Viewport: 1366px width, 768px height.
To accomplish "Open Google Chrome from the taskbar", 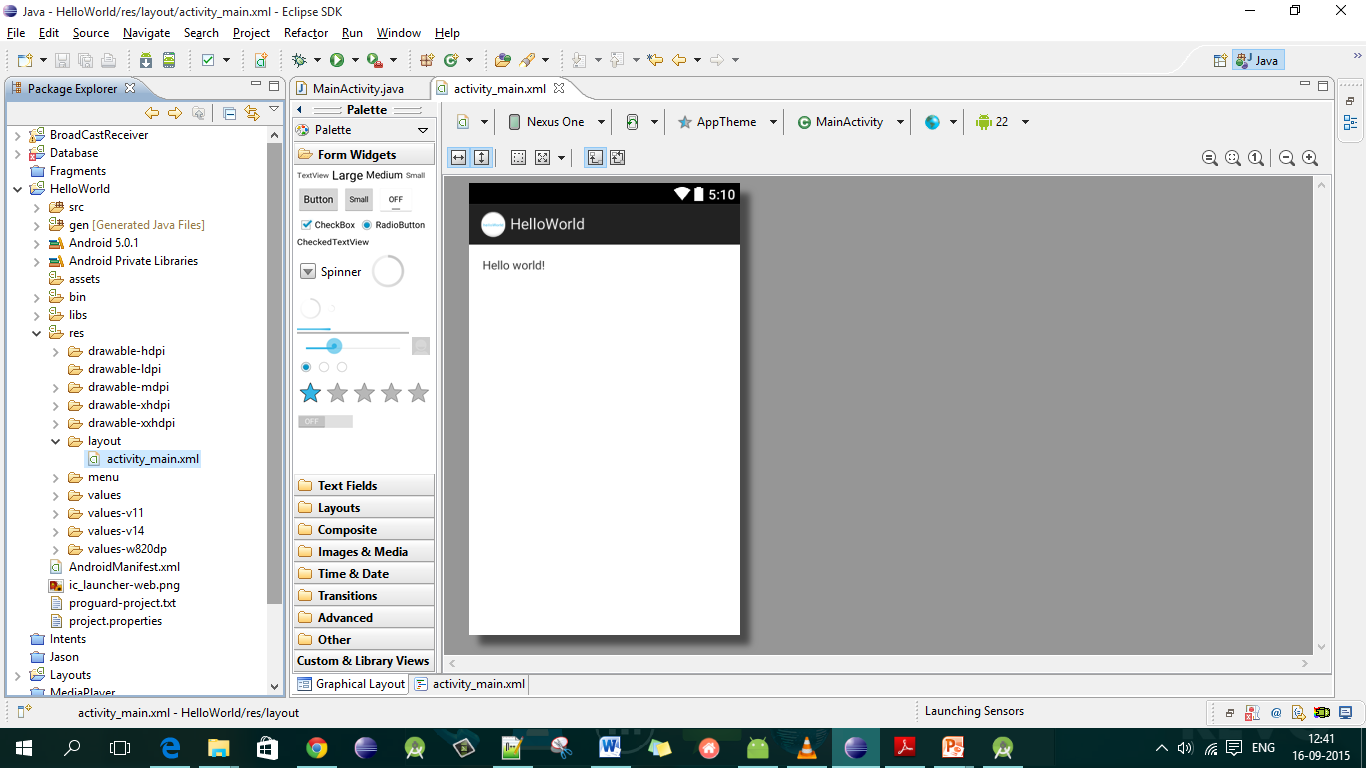I will click(x=317, y=747).
